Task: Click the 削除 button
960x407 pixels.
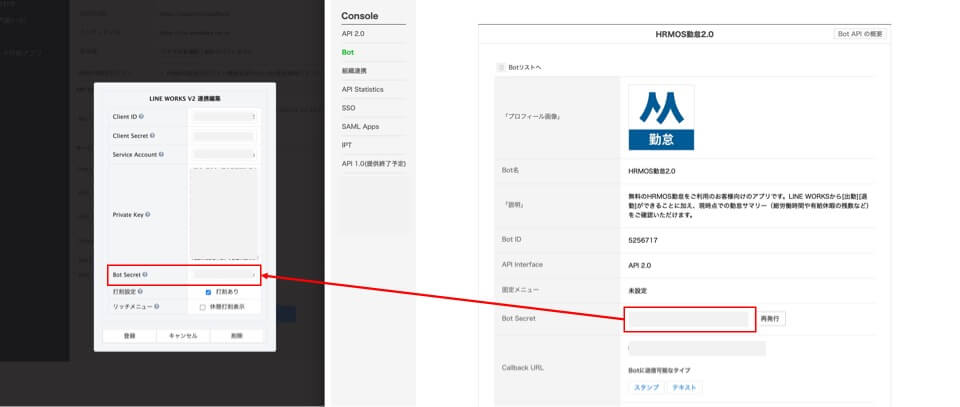Action: point(237,336)
